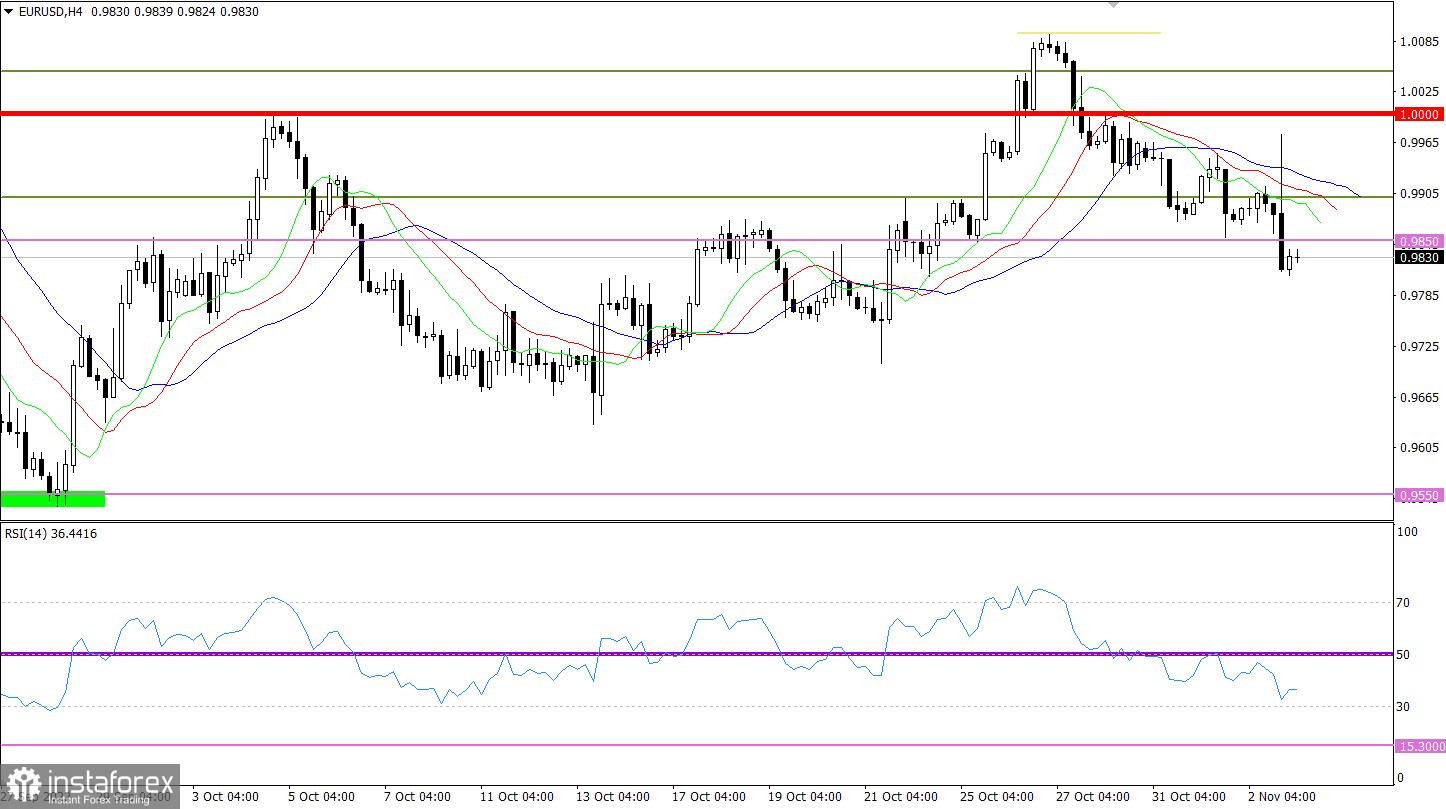Click the 7 Oct 04:00 date label

(418, 797)
